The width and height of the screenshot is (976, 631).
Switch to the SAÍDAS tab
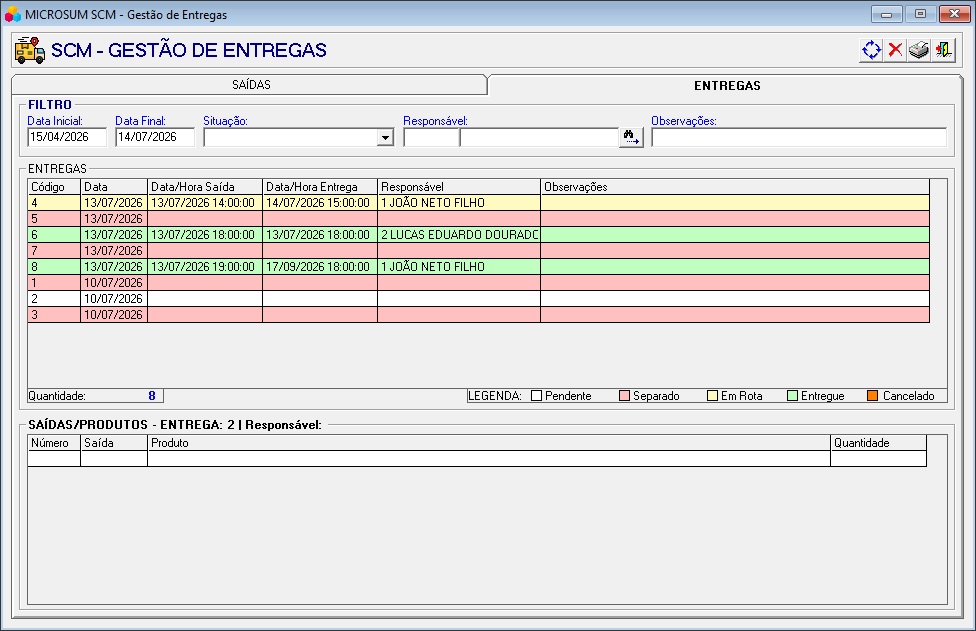click(x=251, y=85)
